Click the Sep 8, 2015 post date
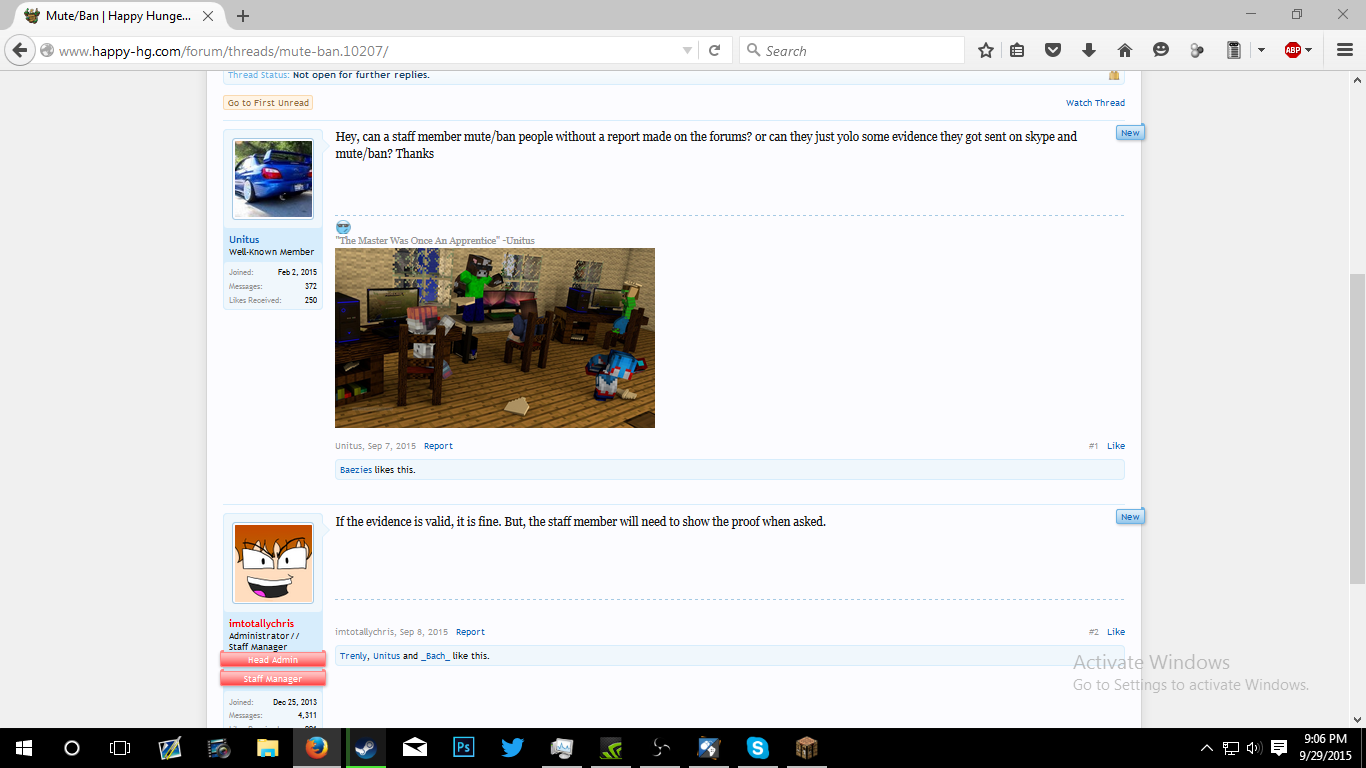 coord(424,632)
